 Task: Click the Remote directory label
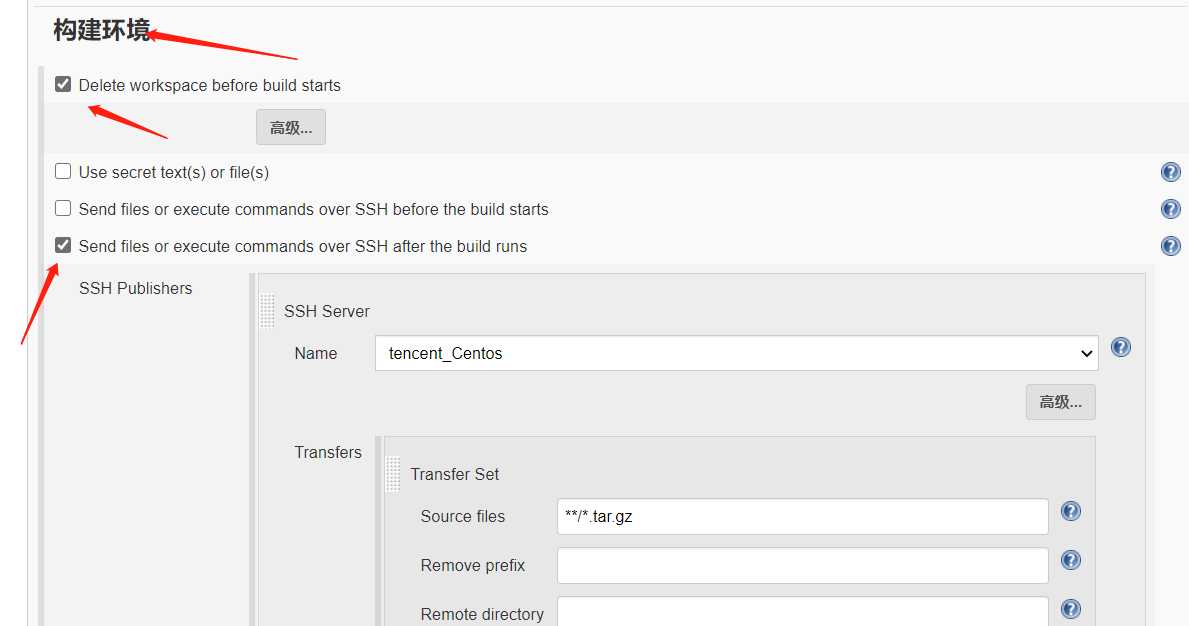coord(482,614)
